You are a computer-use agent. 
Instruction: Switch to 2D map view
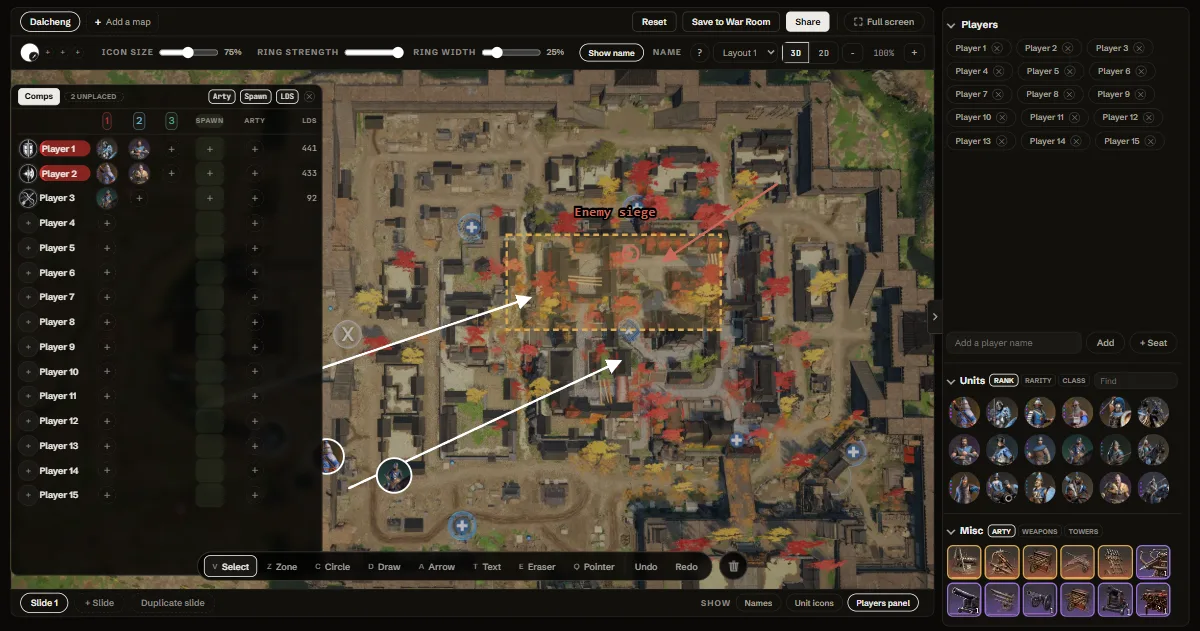823,53
